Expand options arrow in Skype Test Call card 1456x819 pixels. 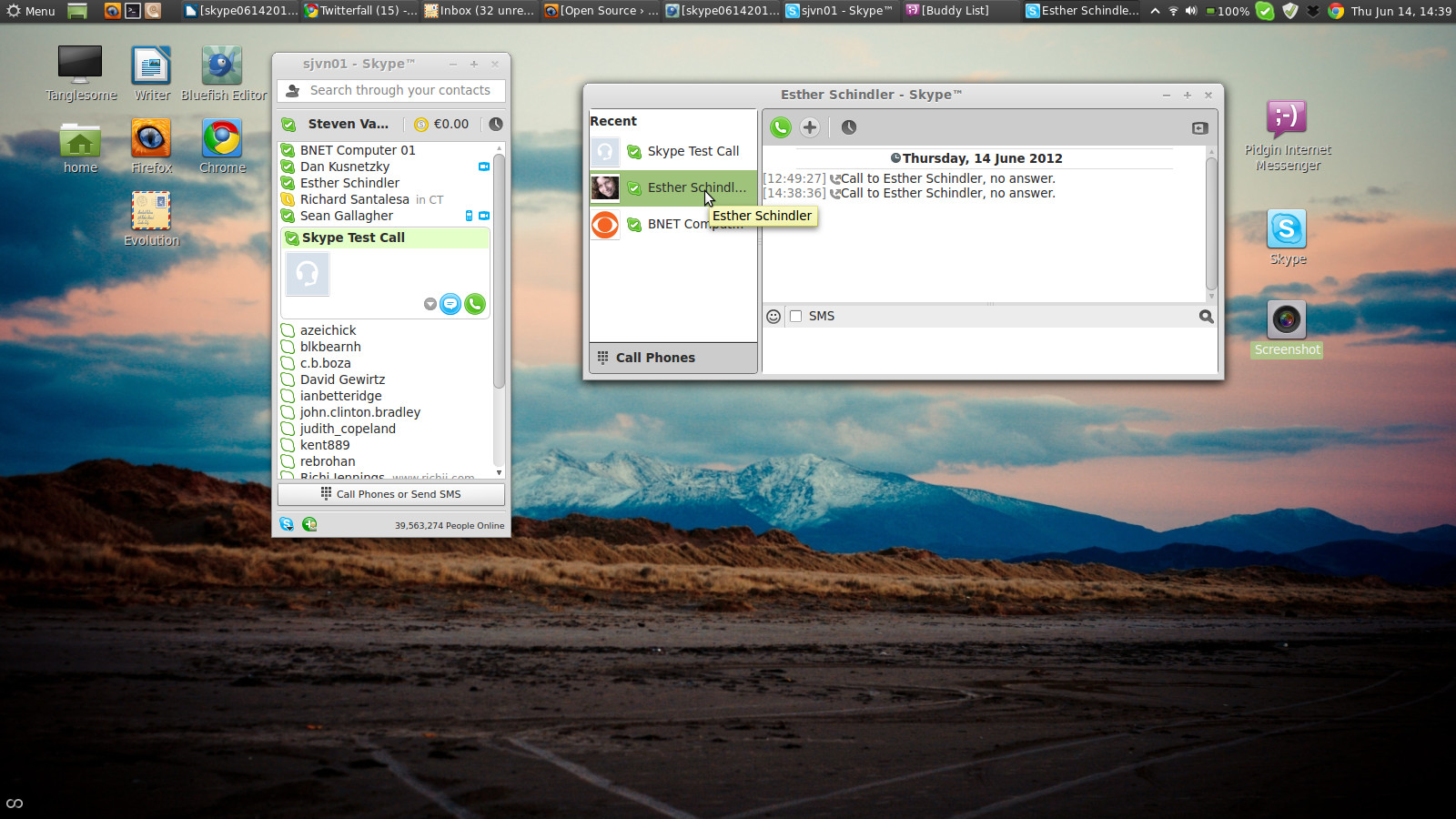[430, 304]
